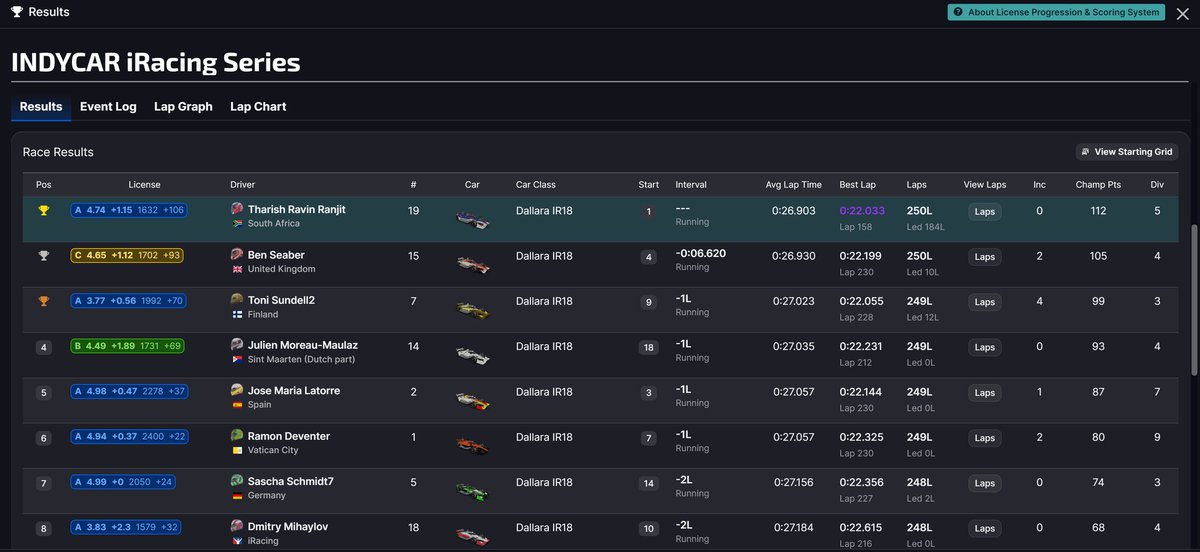
Task: Click Toni Sundell2's helmet icon
Action: (x=237, y=300)
